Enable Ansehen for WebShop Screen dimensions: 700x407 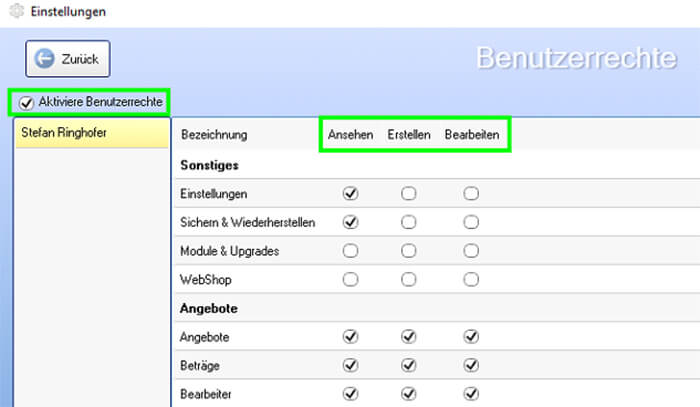pos(350,279)
